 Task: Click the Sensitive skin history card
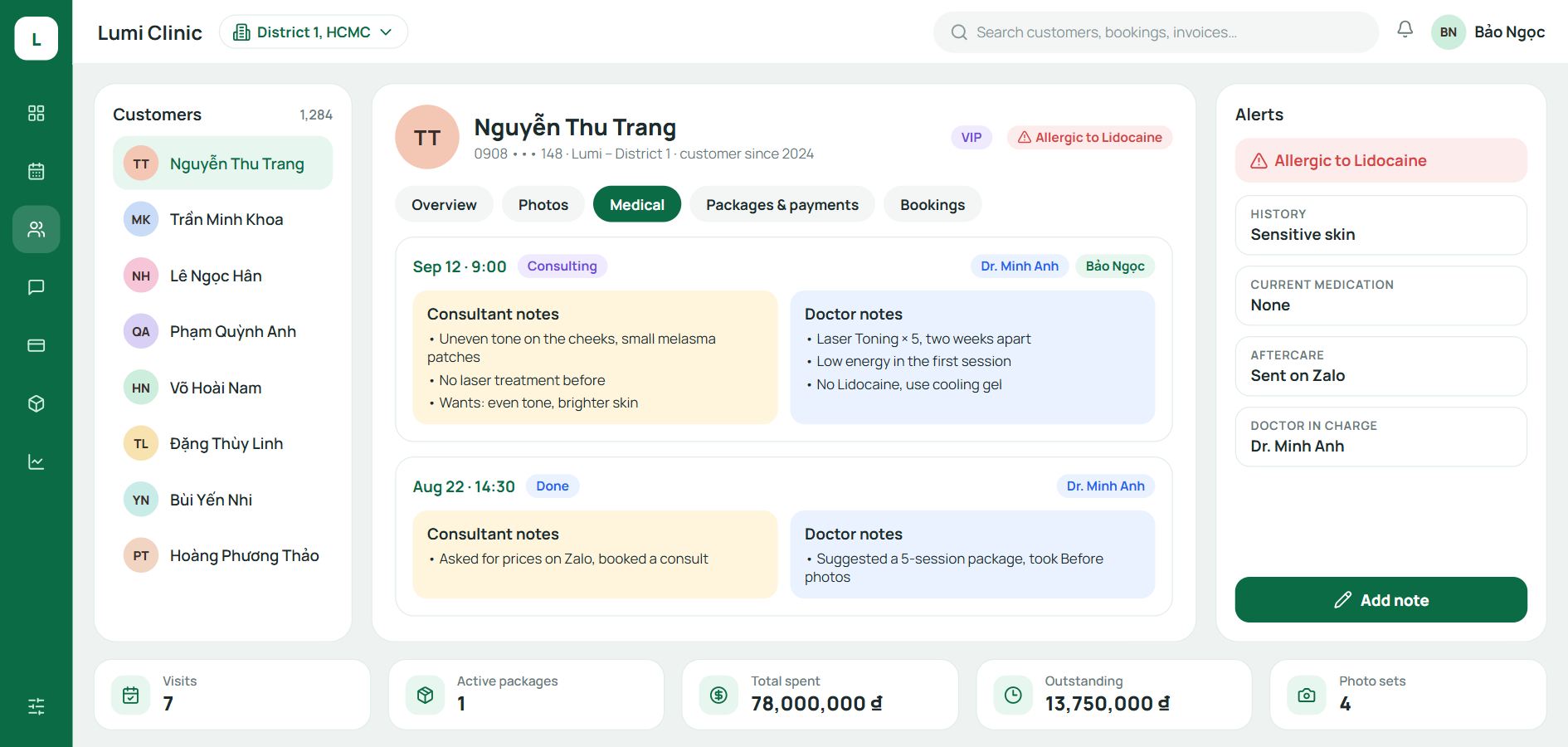pos(1381,225)
